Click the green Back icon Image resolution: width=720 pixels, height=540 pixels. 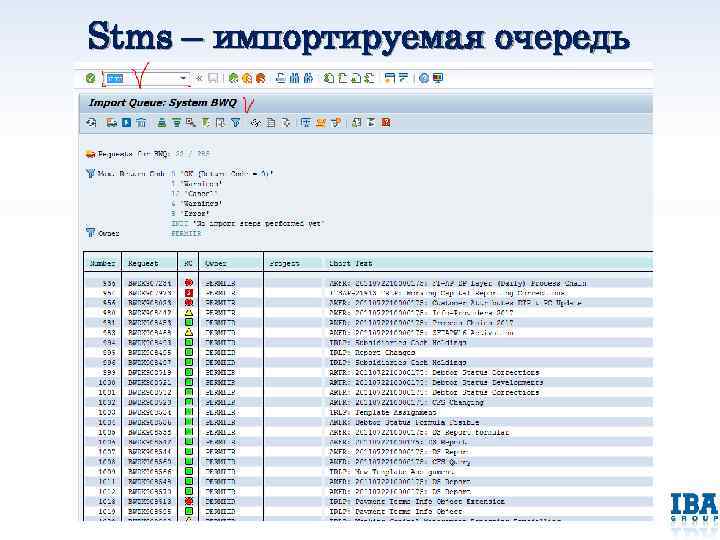pos(234,78)
